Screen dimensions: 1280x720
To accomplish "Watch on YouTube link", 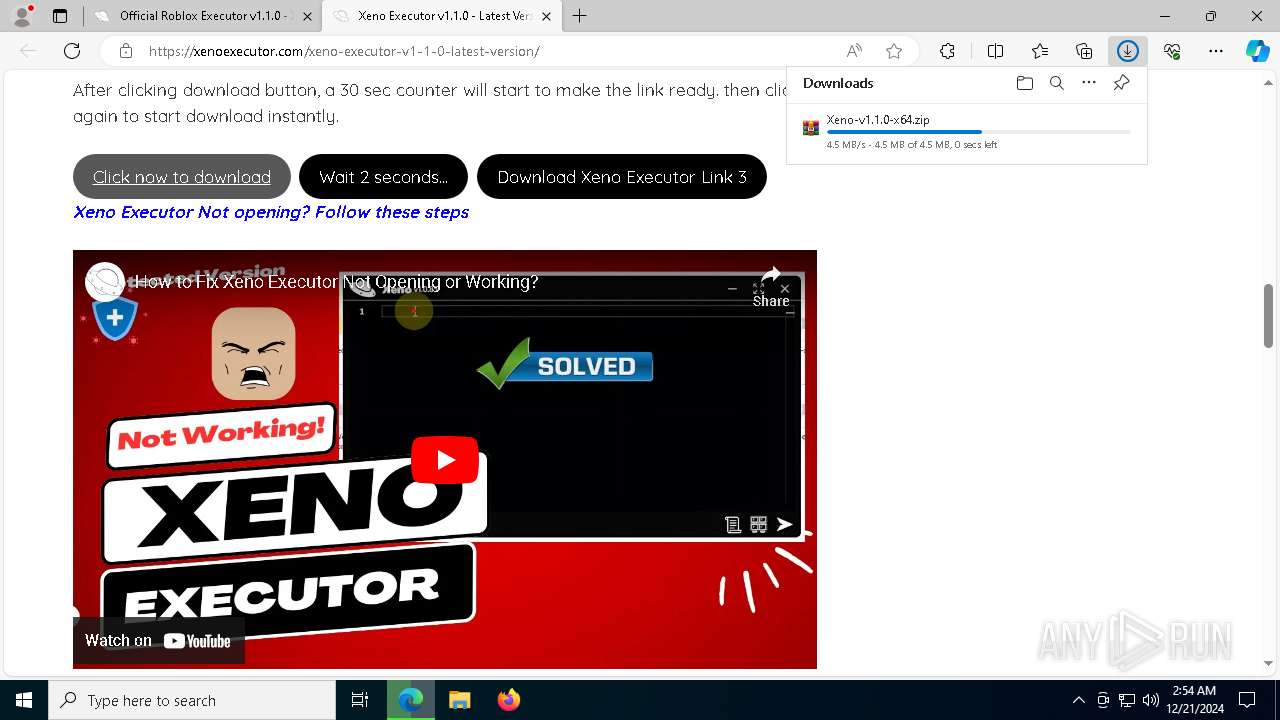I will click(x=158, y=641).
